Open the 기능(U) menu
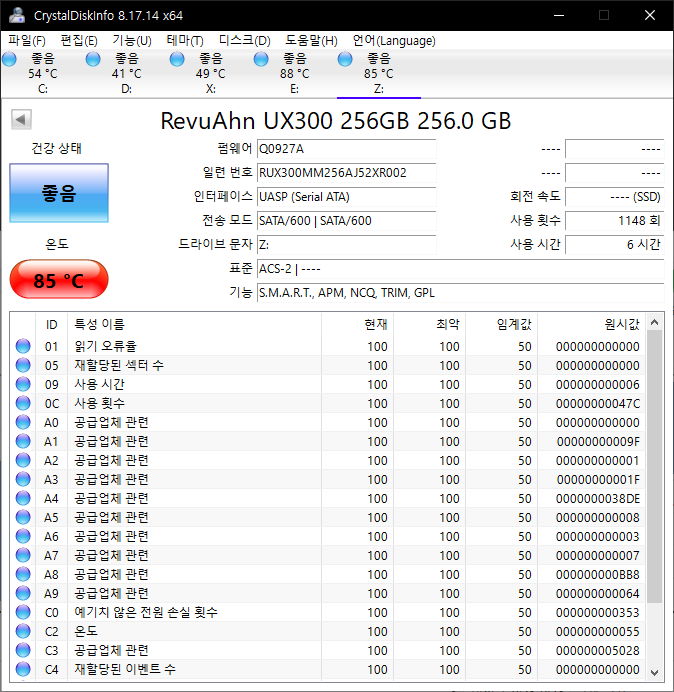The height and width of the screenshot is (692, 674). (132, 41)
